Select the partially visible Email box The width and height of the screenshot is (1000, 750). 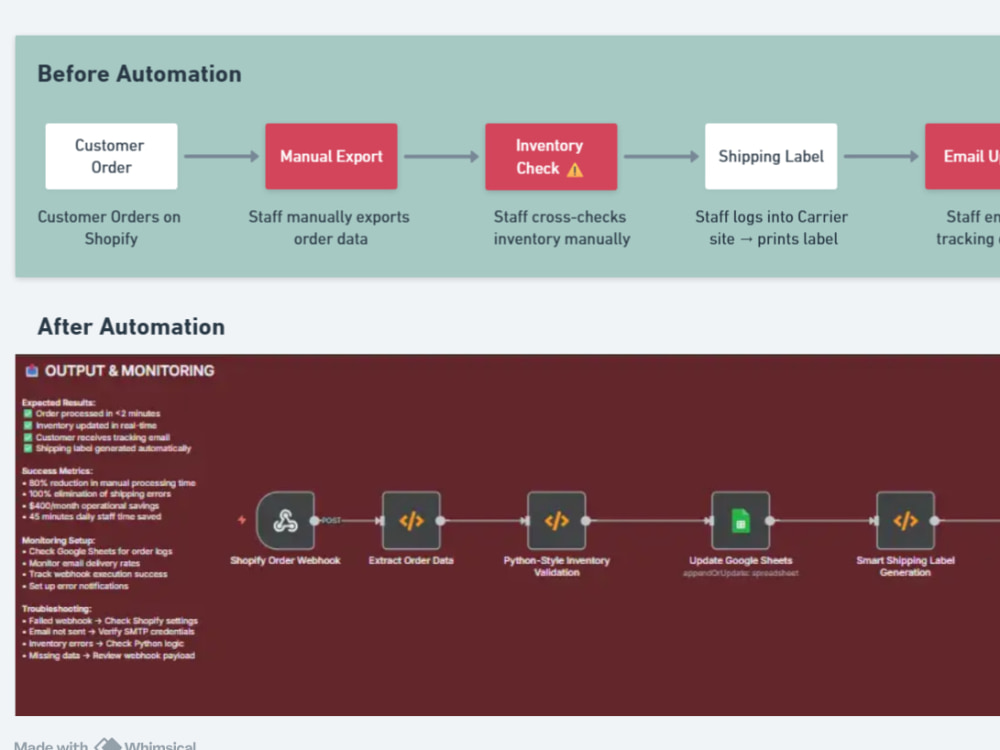point(962,156)
